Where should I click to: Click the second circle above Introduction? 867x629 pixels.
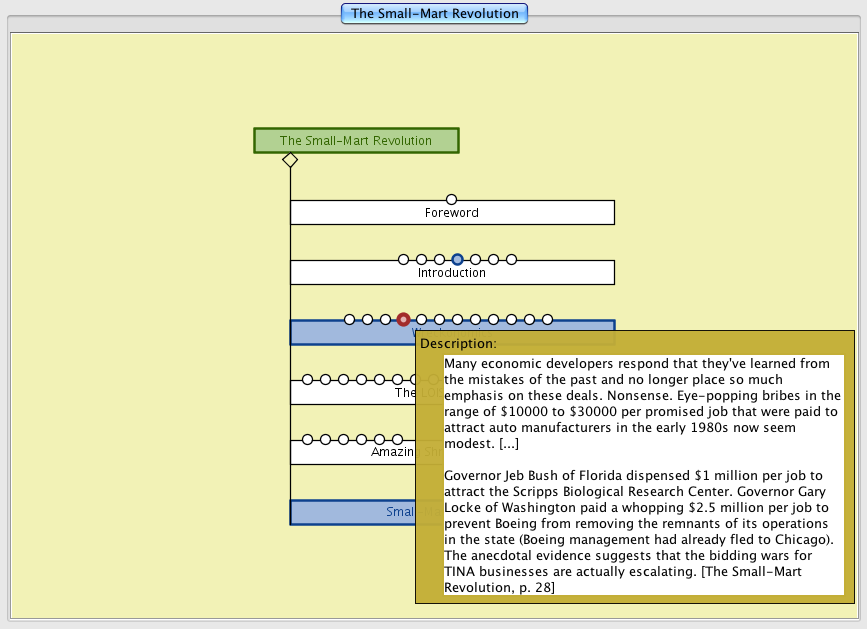(x=421, y=259)
